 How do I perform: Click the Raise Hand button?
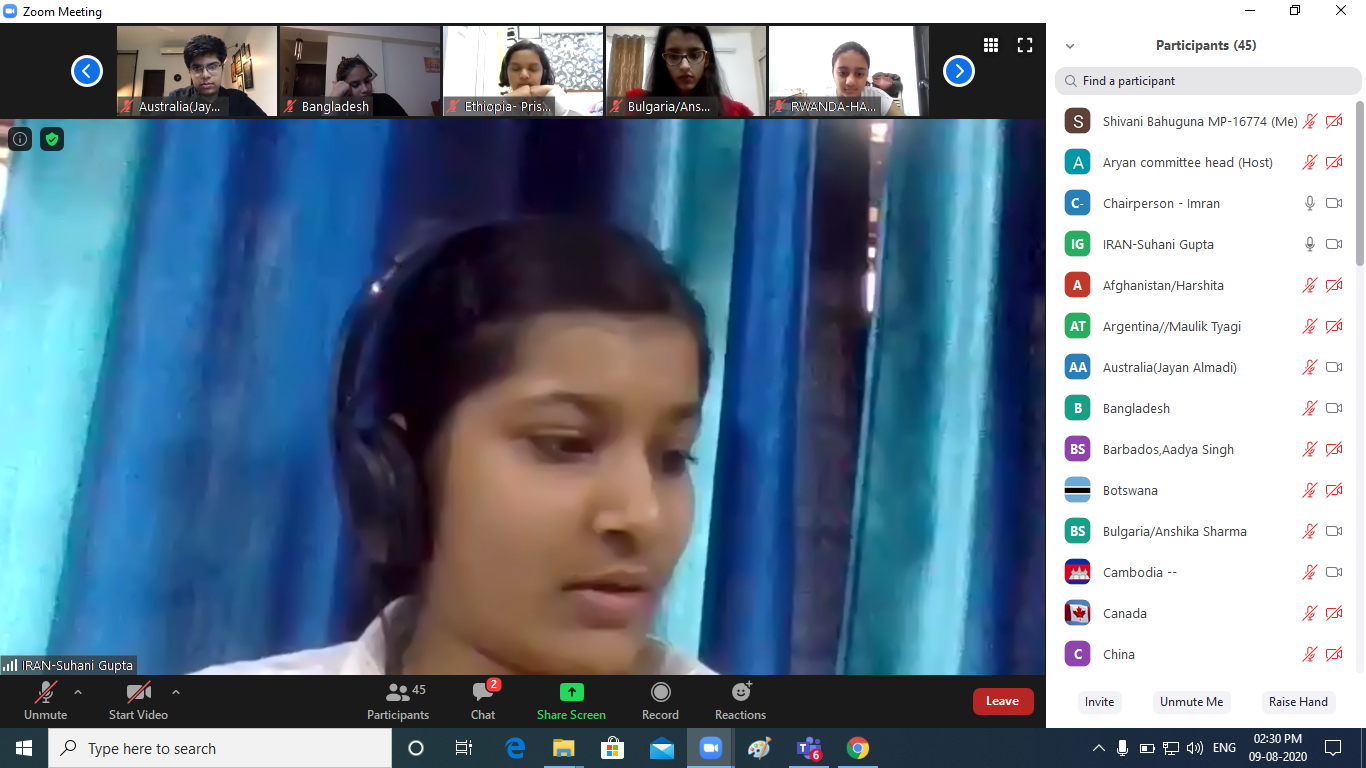(x=1298, y=702)
